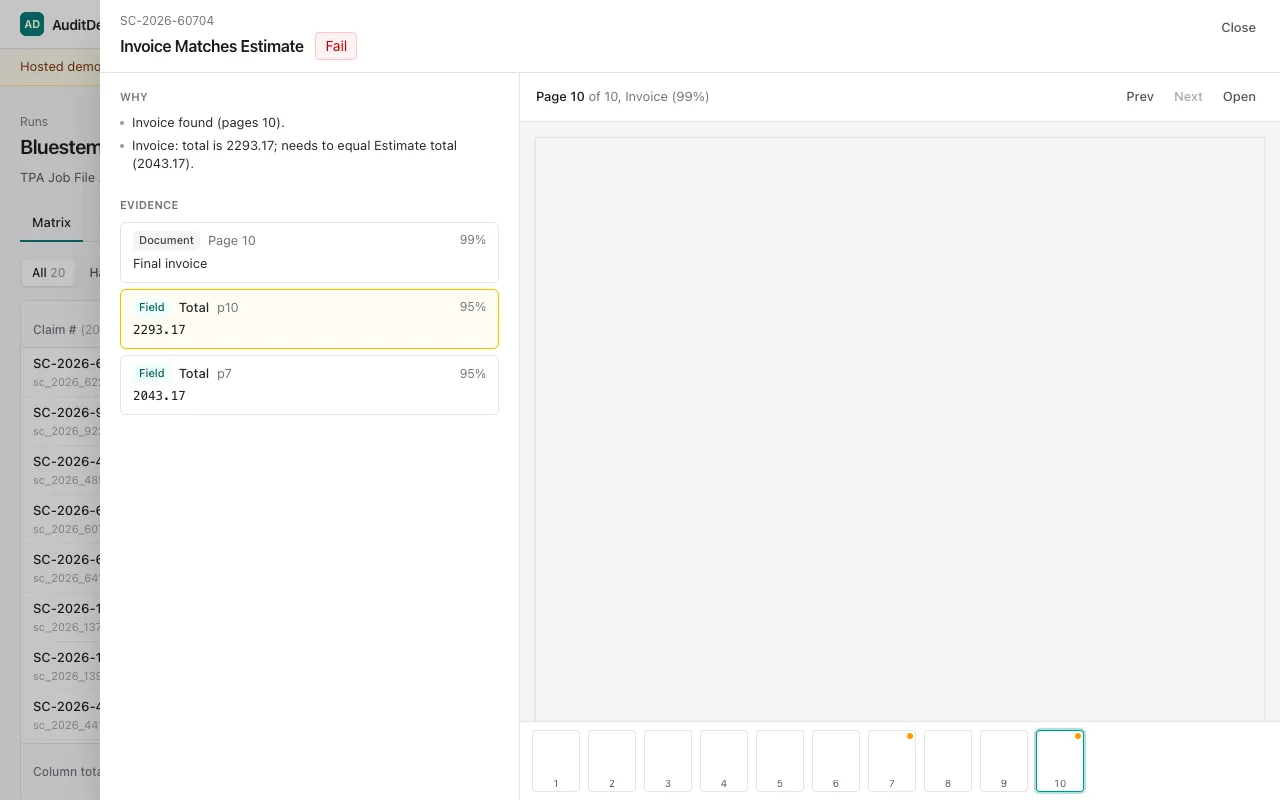
Task: Click the AD logo icon
Action: (x=32, y=24)
